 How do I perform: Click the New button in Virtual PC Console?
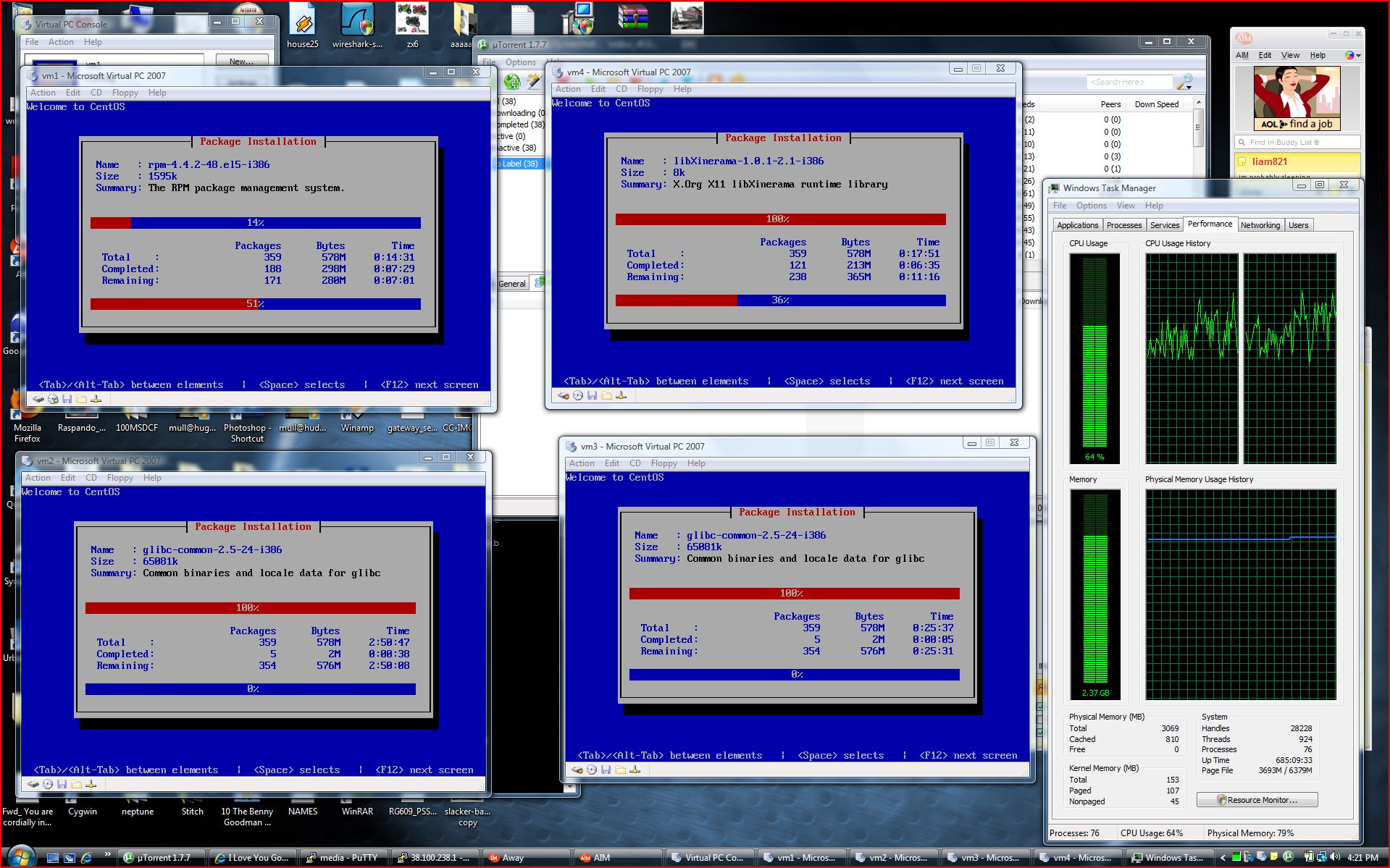click(241, 62)
